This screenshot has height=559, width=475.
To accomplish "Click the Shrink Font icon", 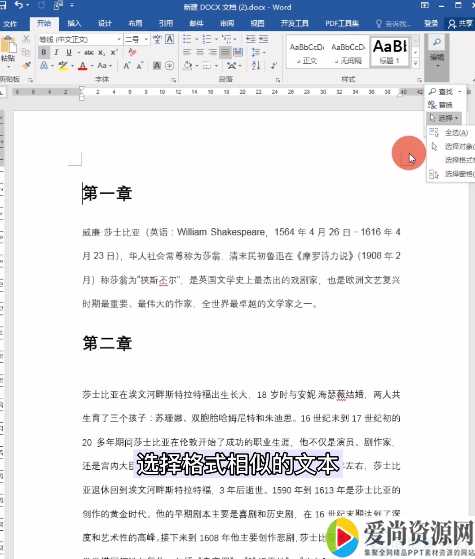I will [140, 66].
